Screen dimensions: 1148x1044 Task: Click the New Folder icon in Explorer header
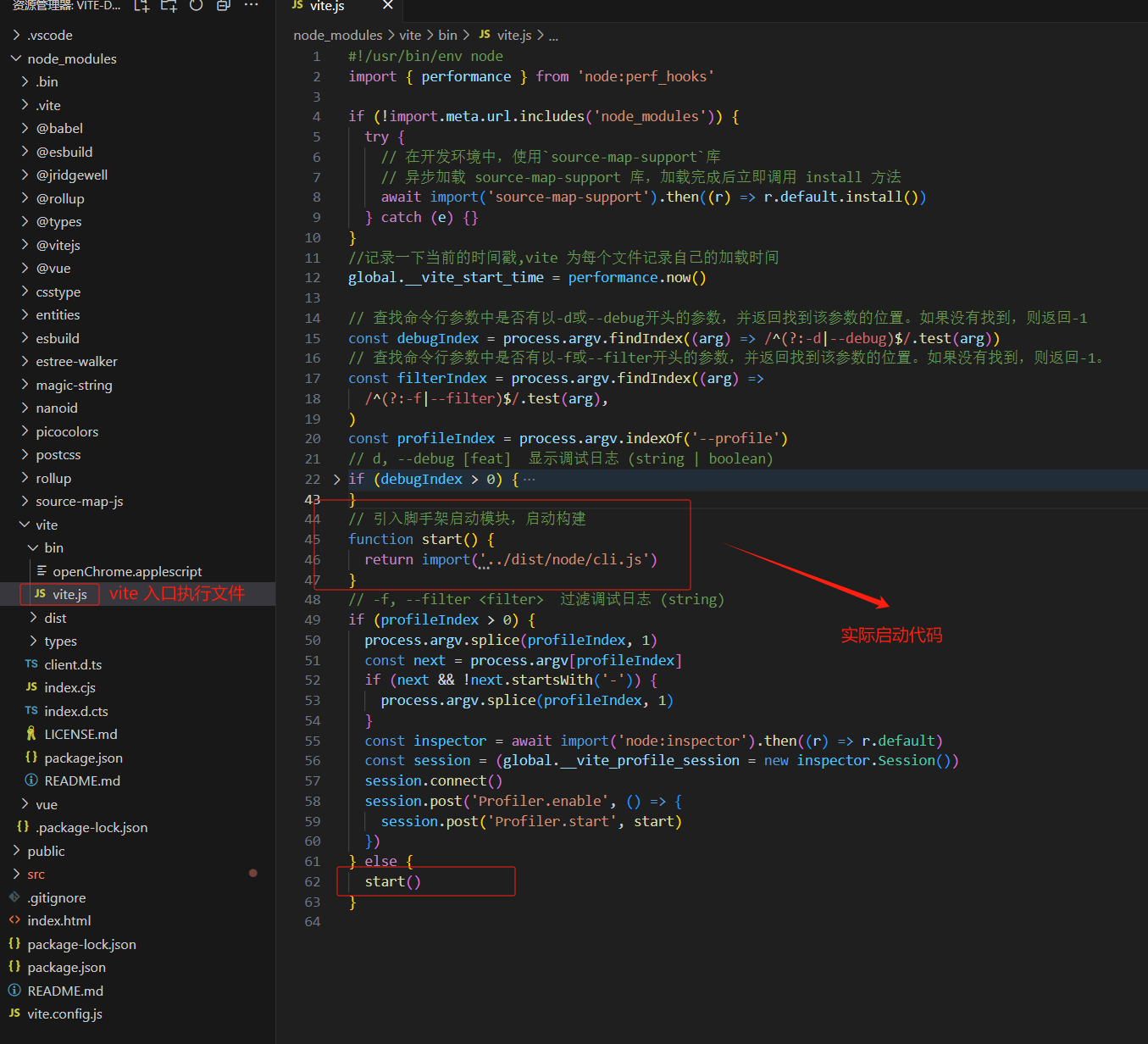pos(169,5)
